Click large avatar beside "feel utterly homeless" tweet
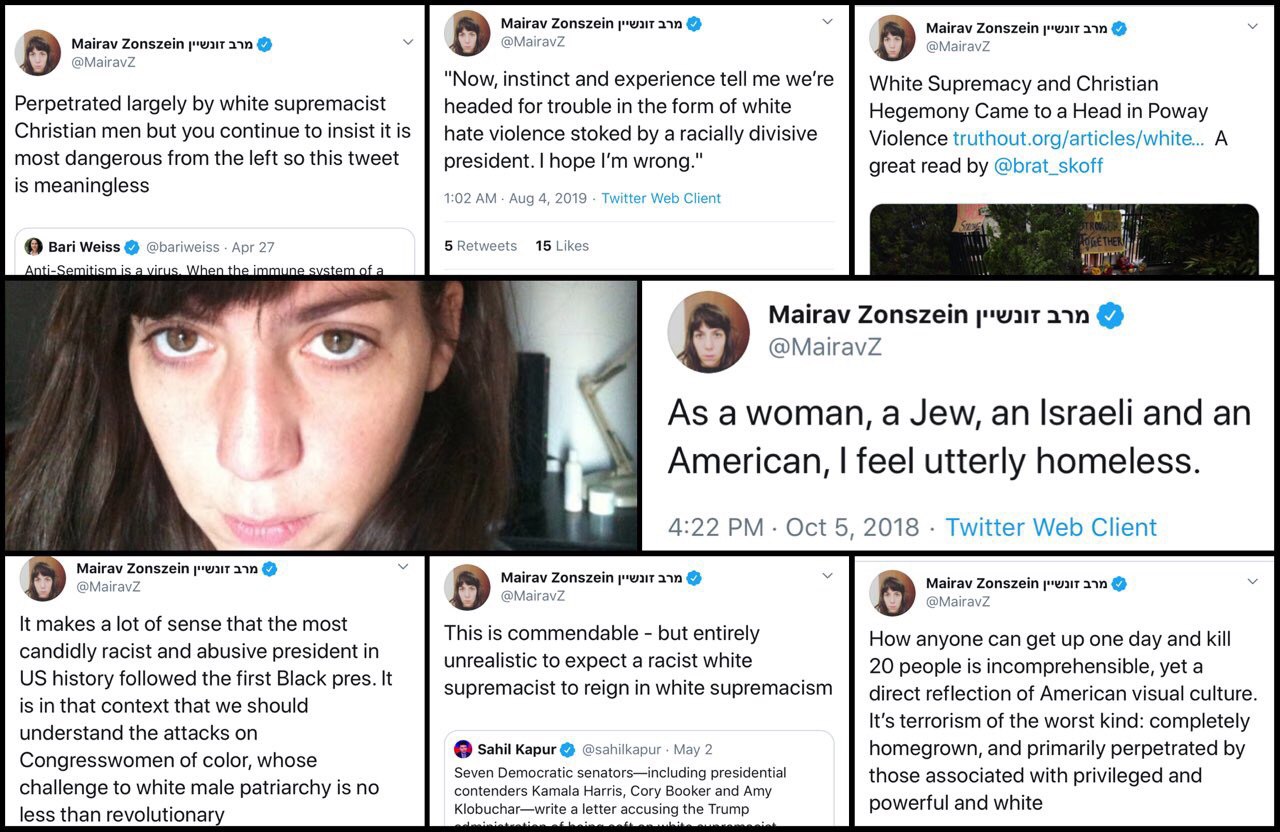Screen dimensions: 1280x832 [708, 333]
